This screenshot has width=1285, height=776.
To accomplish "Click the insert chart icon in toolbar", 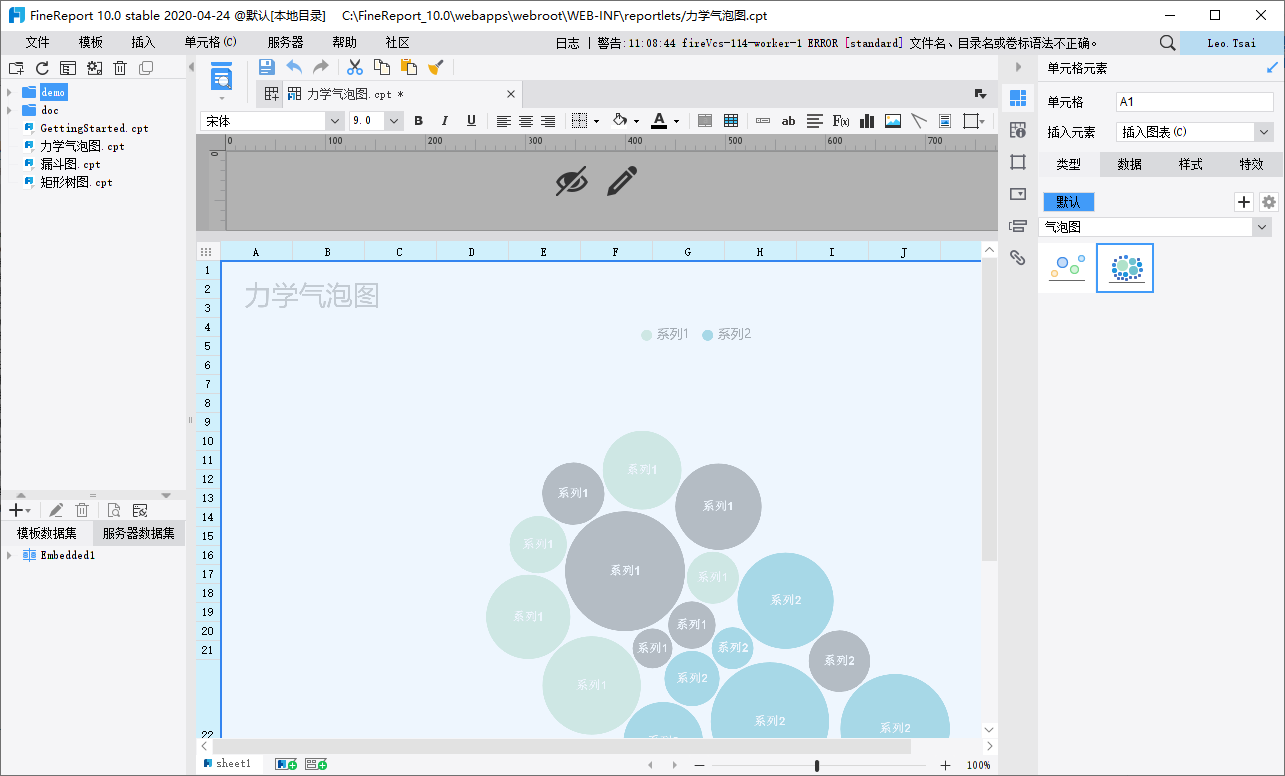I will (x=867, y=121).
